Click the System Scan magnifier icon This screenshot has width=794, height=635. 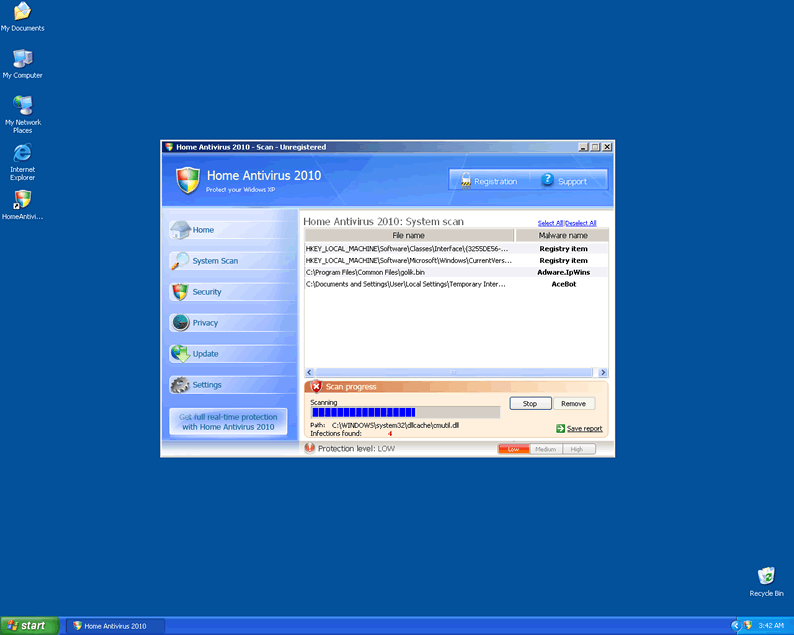[180, 261]
